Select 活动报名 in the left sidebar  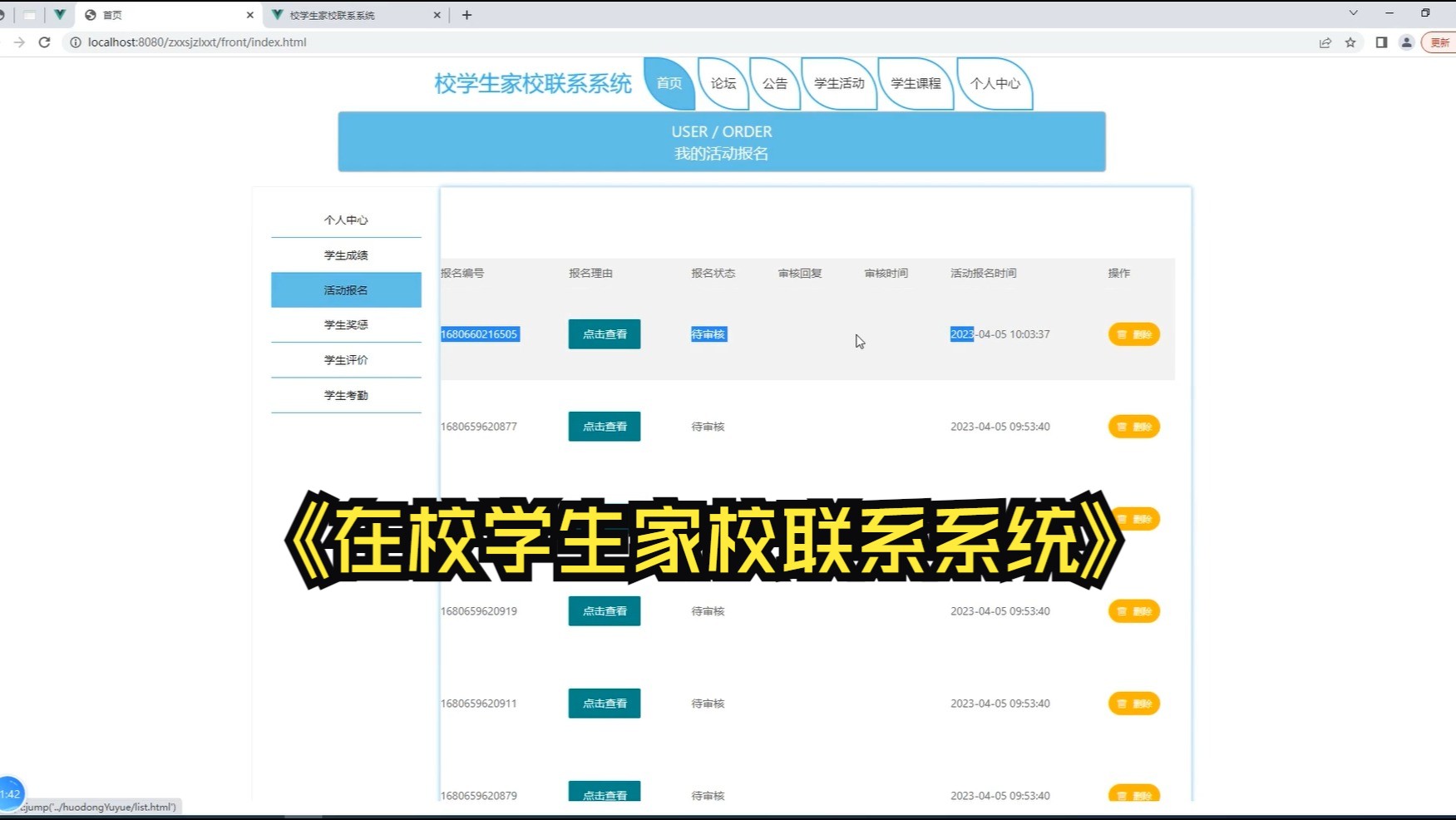click(346, 290)
